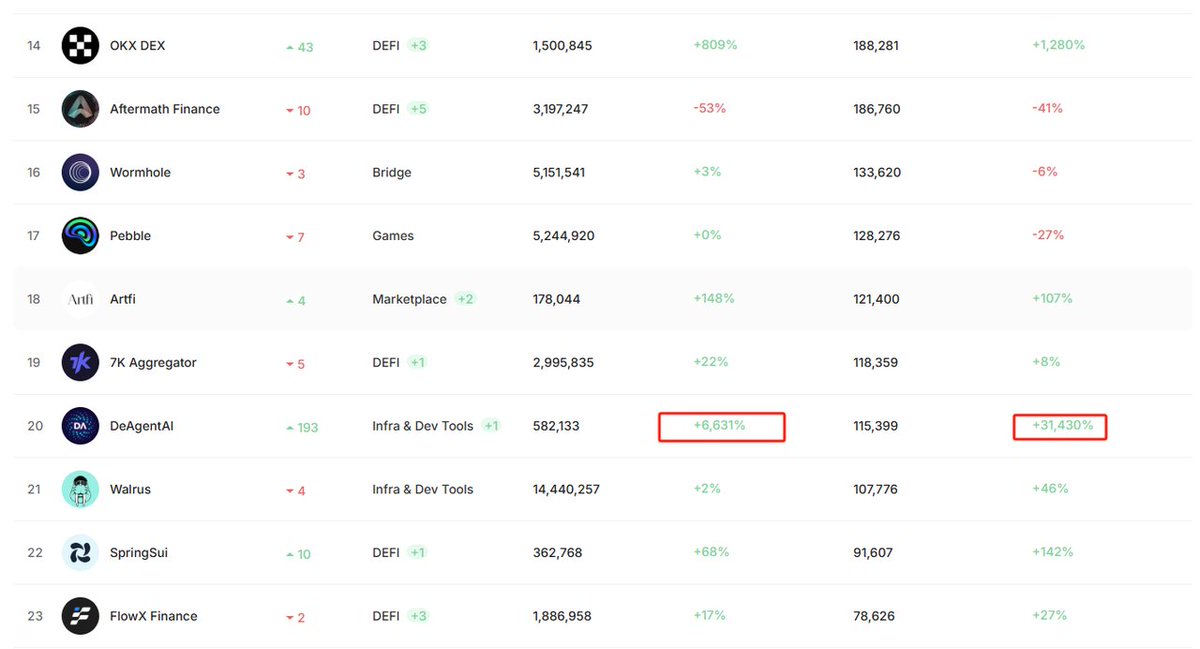
Task: Click the -27% change for Pebble
Action: (x=1047, y=235)
